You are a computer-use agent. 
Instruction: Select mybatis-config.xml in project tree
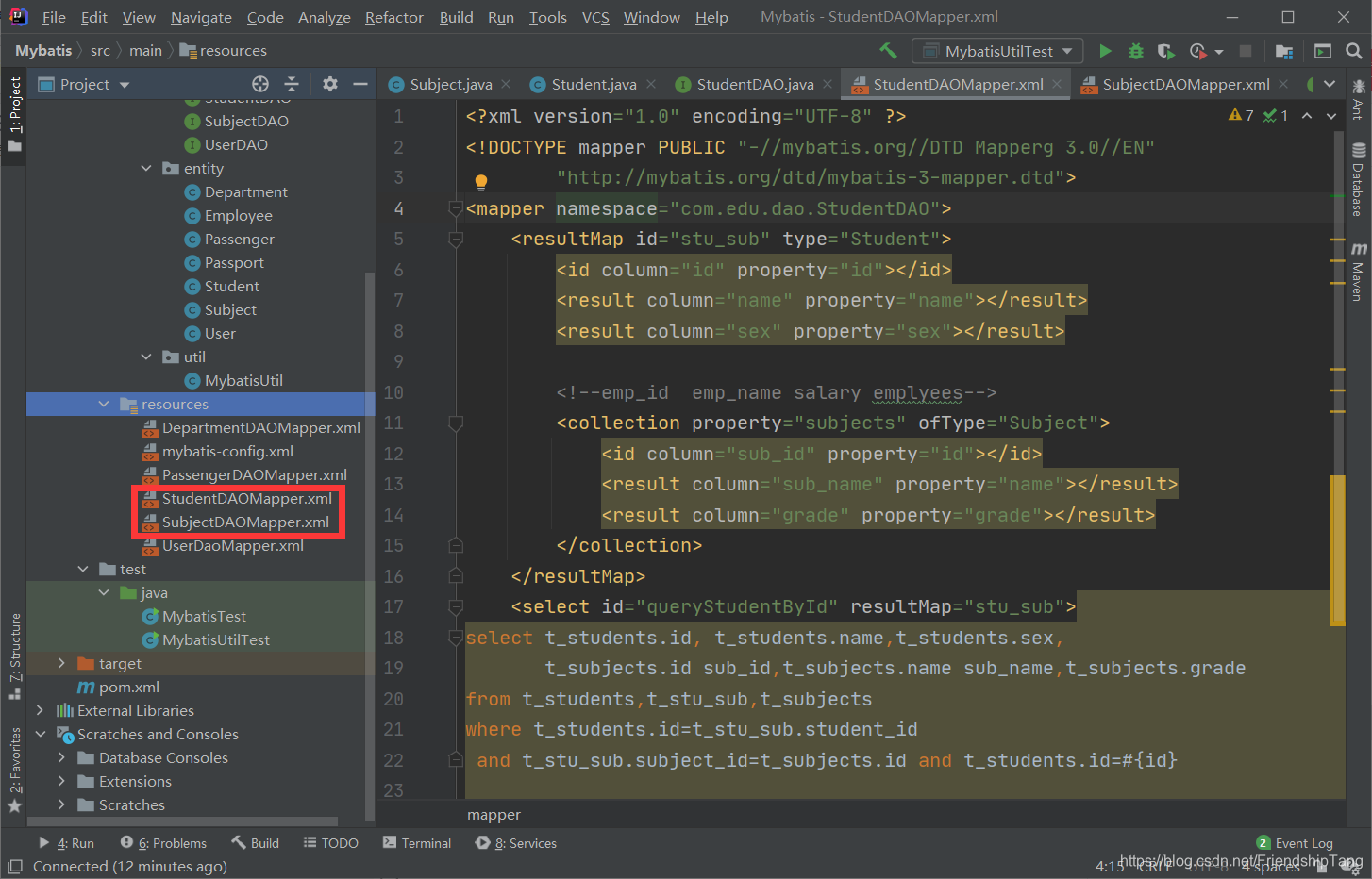click(x=227, y=451)
